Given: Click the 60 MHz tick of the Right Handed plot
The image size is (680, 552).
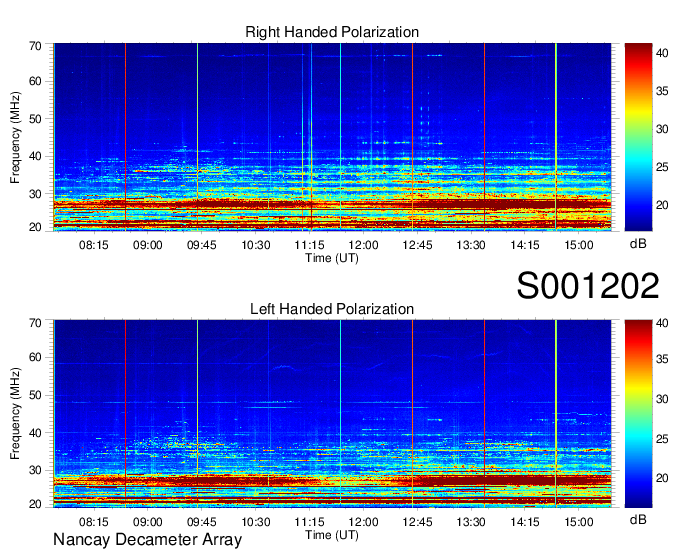Looking at the screenshot, I should (35, 82).
